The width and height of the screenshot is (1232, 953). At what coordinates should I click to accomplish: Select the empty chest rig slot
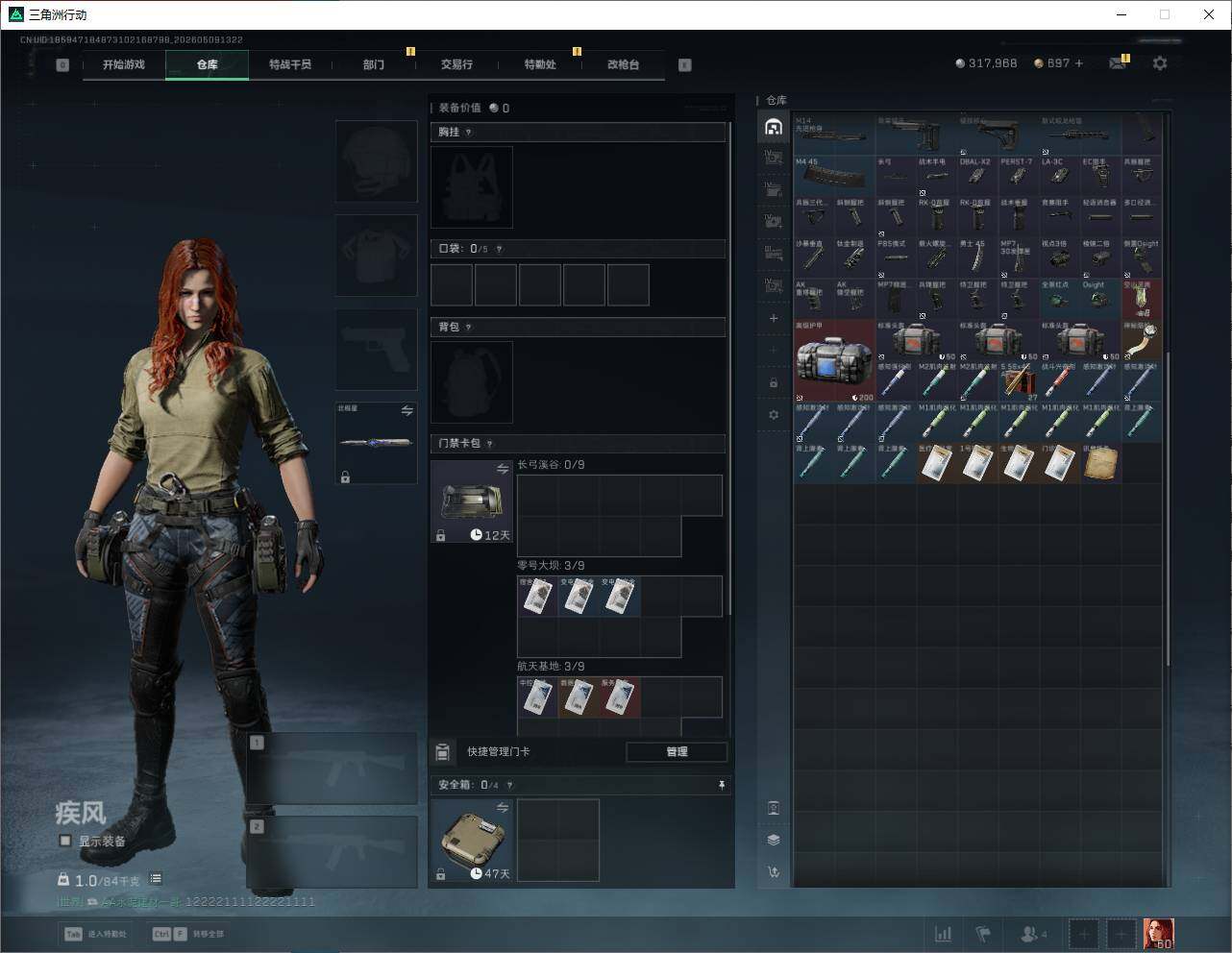pyautogui.click(x=472, y=186)
